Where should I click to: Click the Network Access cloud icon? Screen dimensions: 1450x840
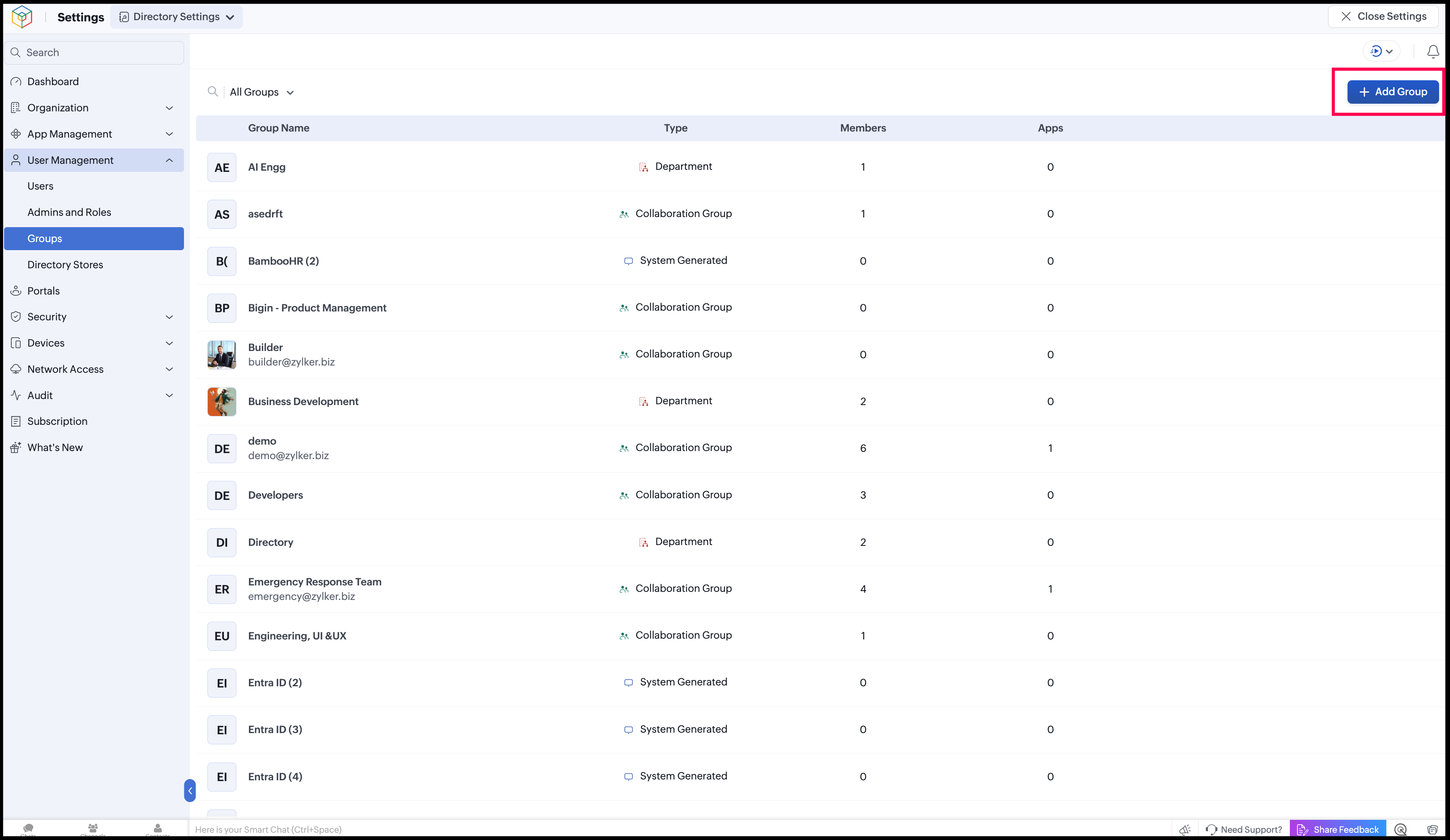coord(16,369)
